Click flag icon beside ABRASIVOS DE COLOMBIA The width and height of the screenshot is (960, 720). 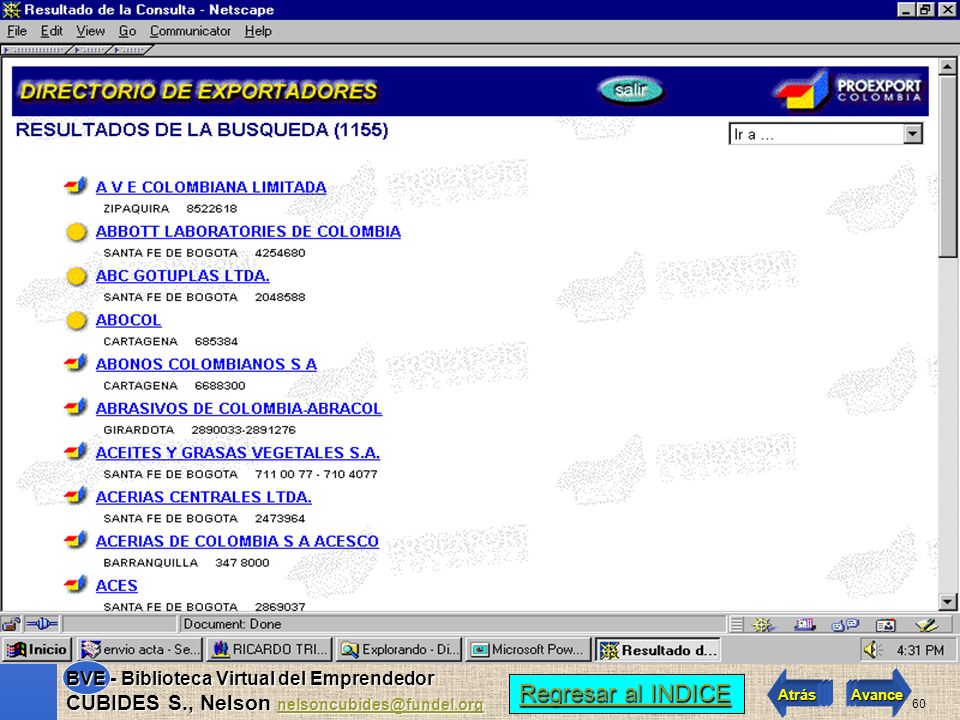point(75,407)
